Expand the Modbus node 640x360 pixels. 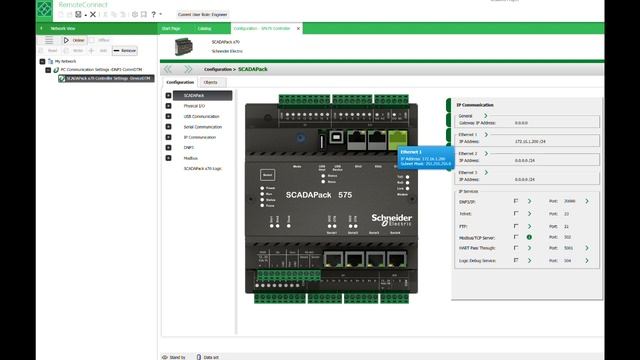[x=168, y=158]
